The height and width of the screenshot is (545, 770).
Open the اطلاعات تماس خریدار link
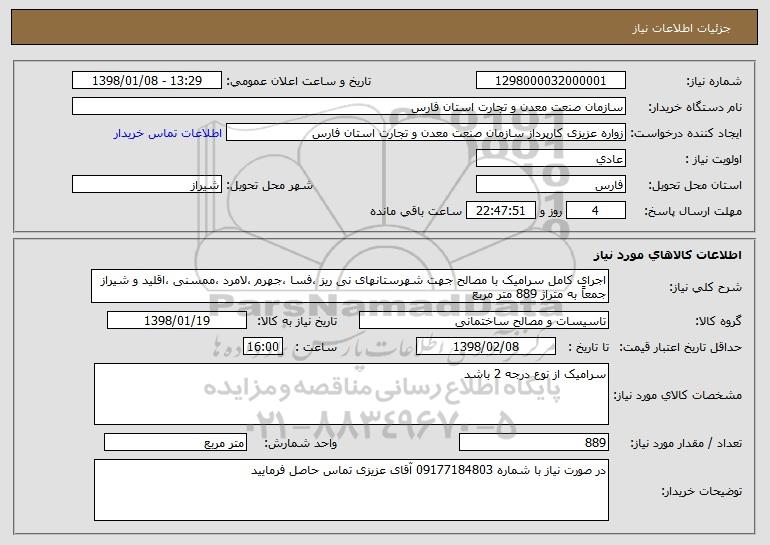168,133
